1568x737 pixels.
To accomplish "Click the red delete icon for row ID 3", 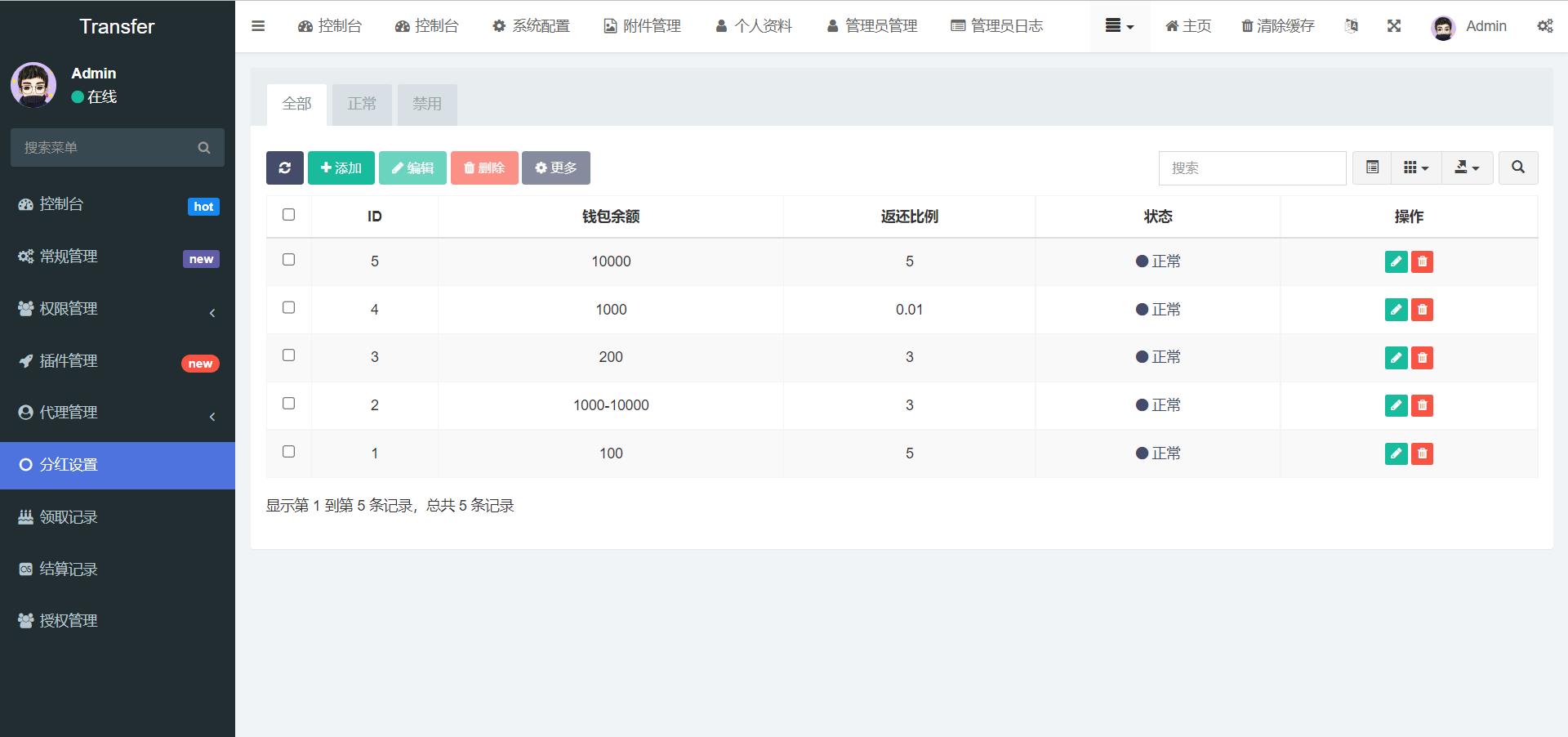I will pyautogui.click(x=1422, y=358).
